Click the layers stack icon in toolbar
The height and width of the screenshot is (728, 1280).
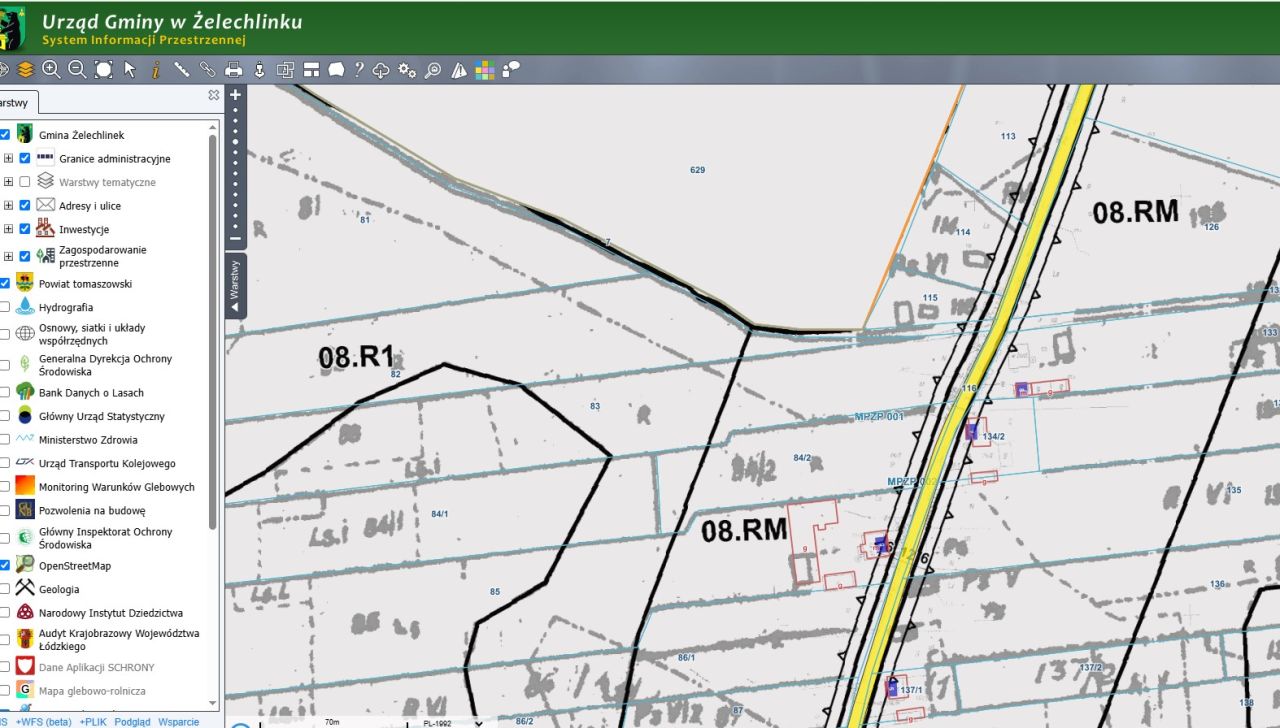(25, 70)
